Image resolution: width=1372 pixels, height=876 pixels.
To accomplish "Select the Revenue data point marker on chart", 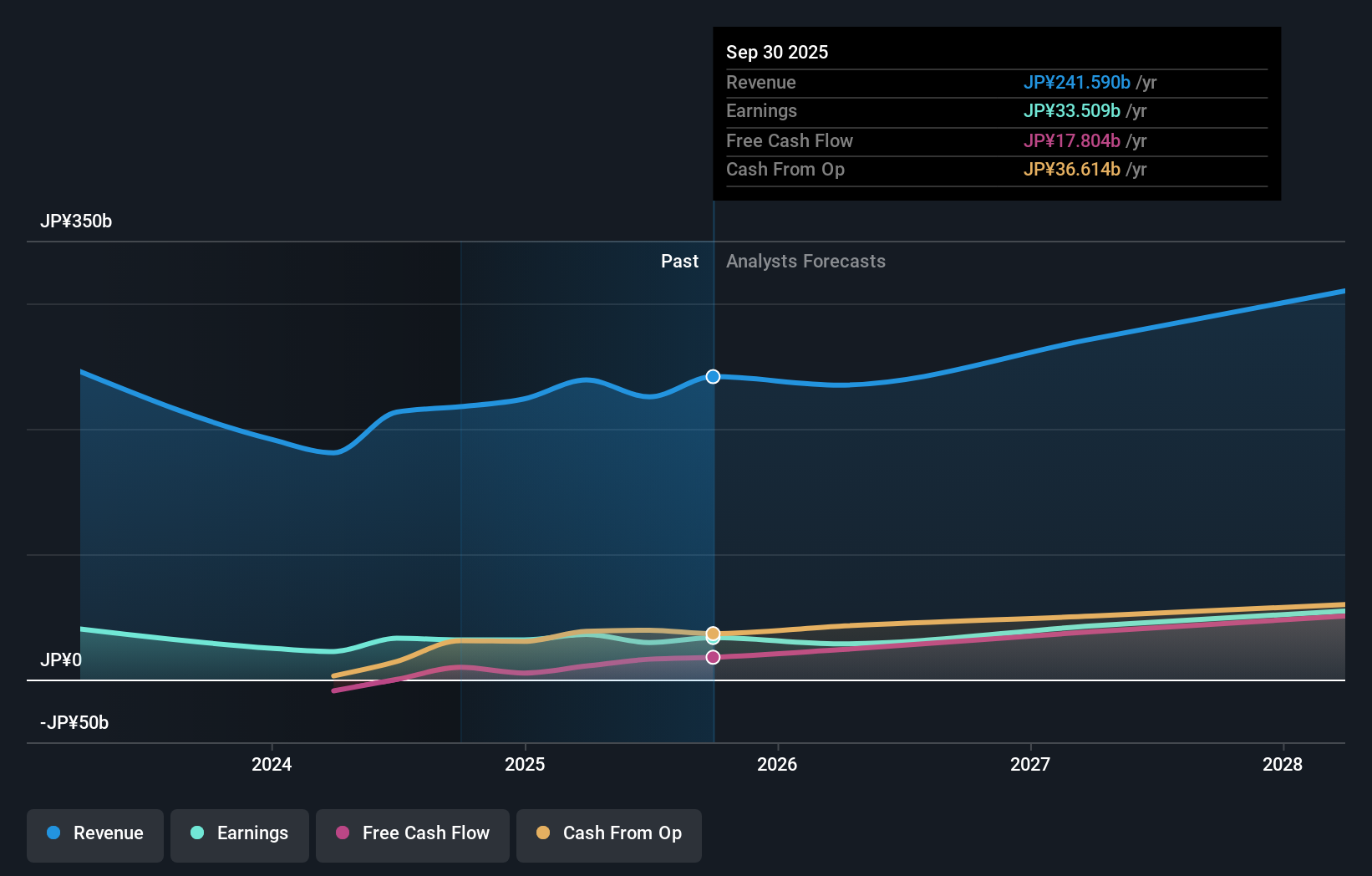I will click(x=713, y=376).
